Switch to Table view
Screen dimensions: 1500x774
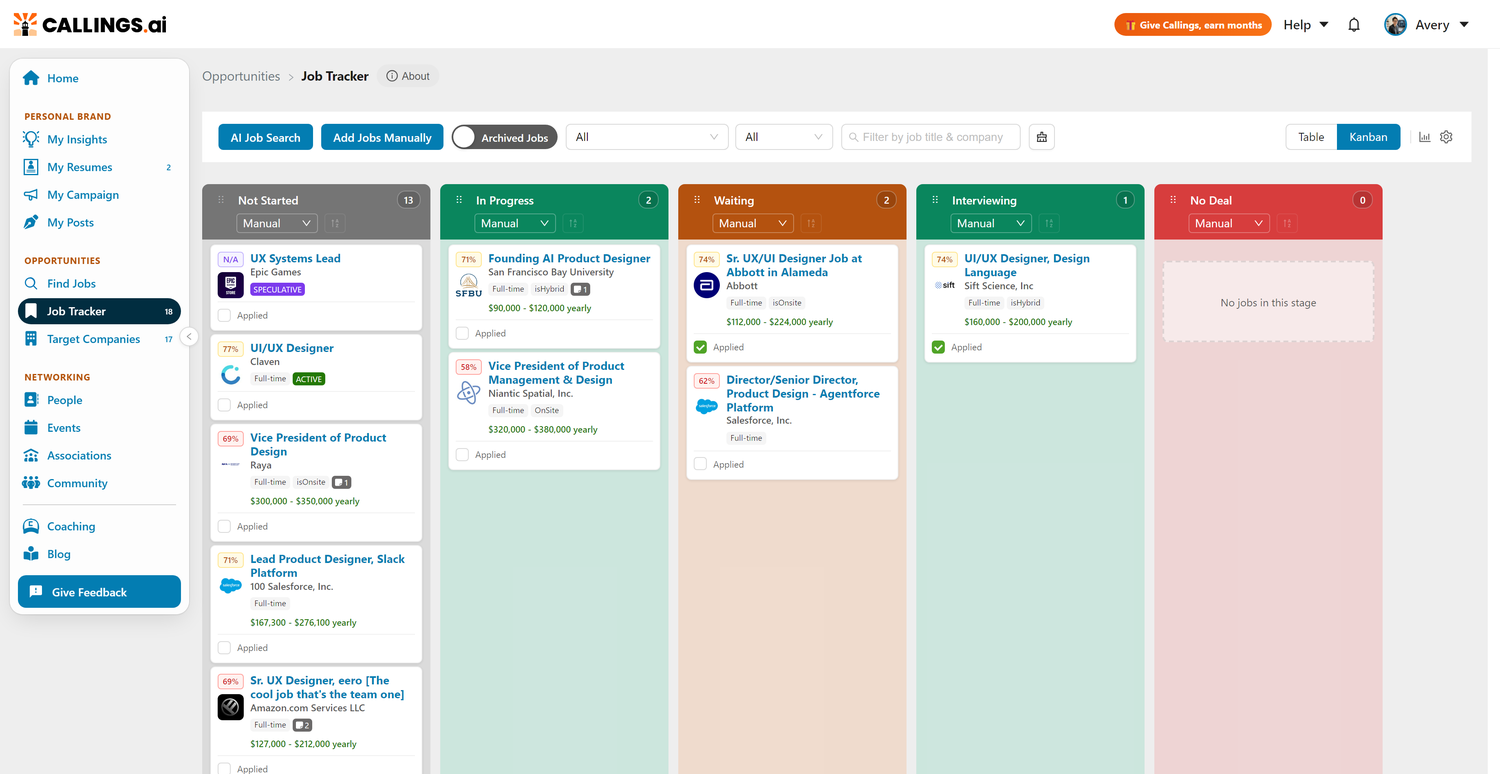pyautogui.click(x=1311, y=137)
